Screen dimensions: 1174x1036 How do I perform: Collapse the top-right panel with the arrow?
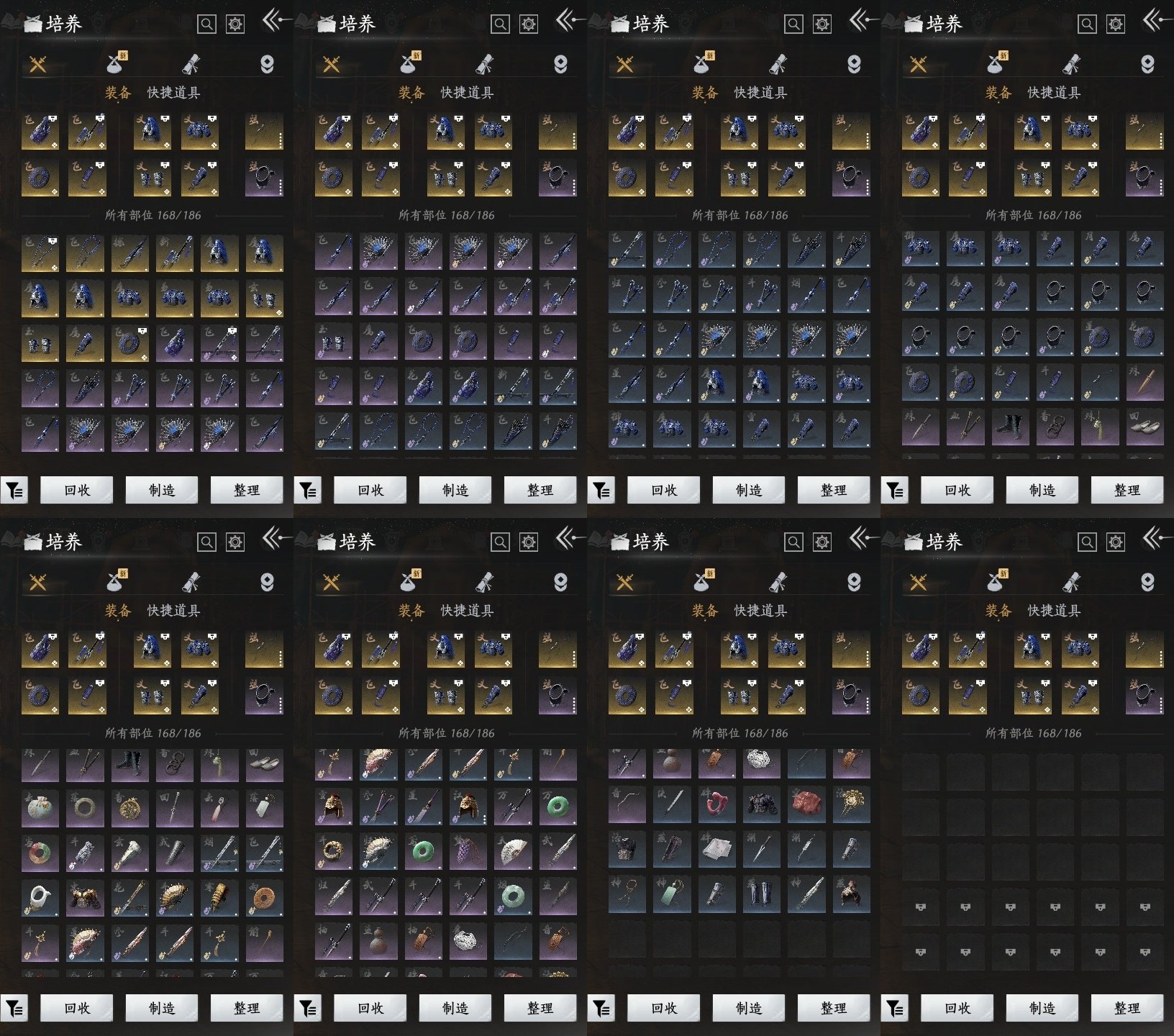click(1155, 20)
